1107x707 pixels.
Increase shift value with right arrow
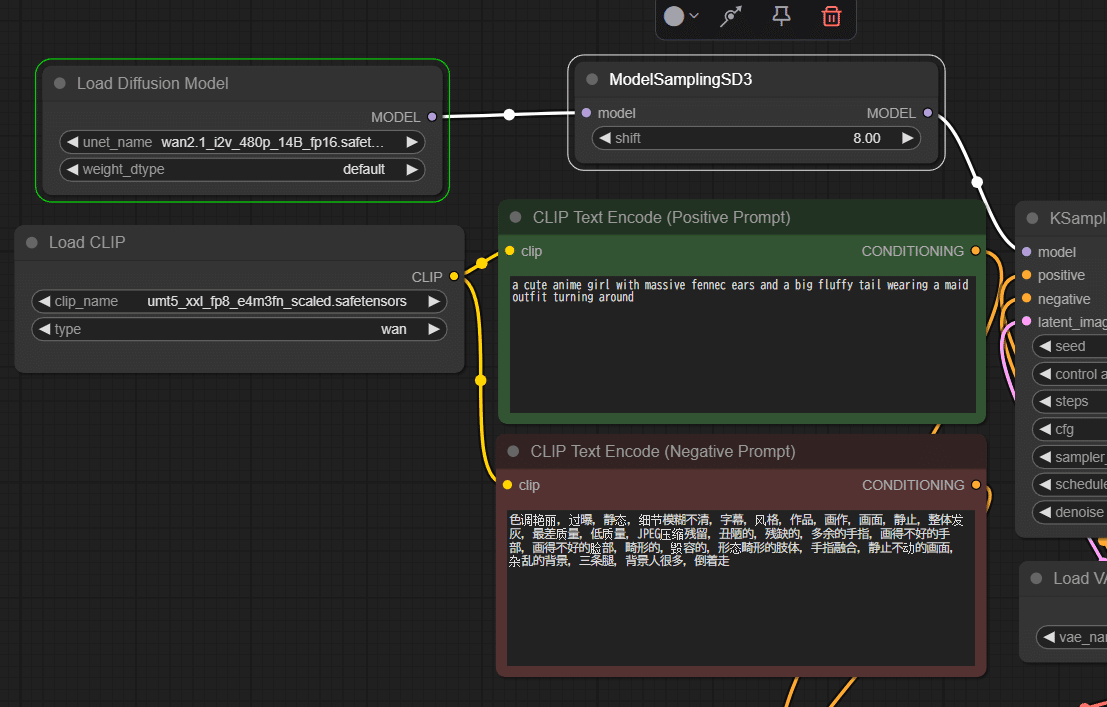908,138
